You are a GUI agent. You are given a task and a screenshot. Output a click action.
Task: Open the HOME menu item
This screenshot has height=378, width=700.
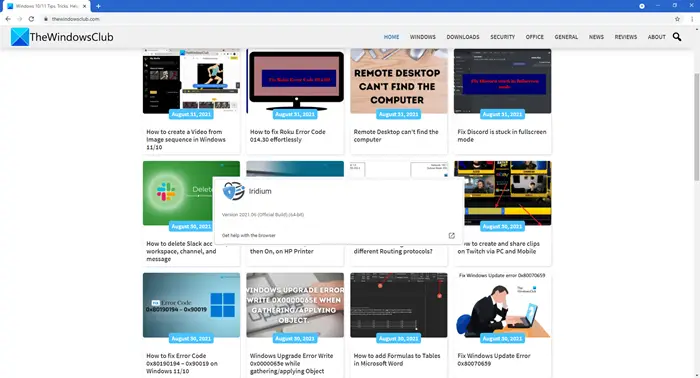point(392,37)
